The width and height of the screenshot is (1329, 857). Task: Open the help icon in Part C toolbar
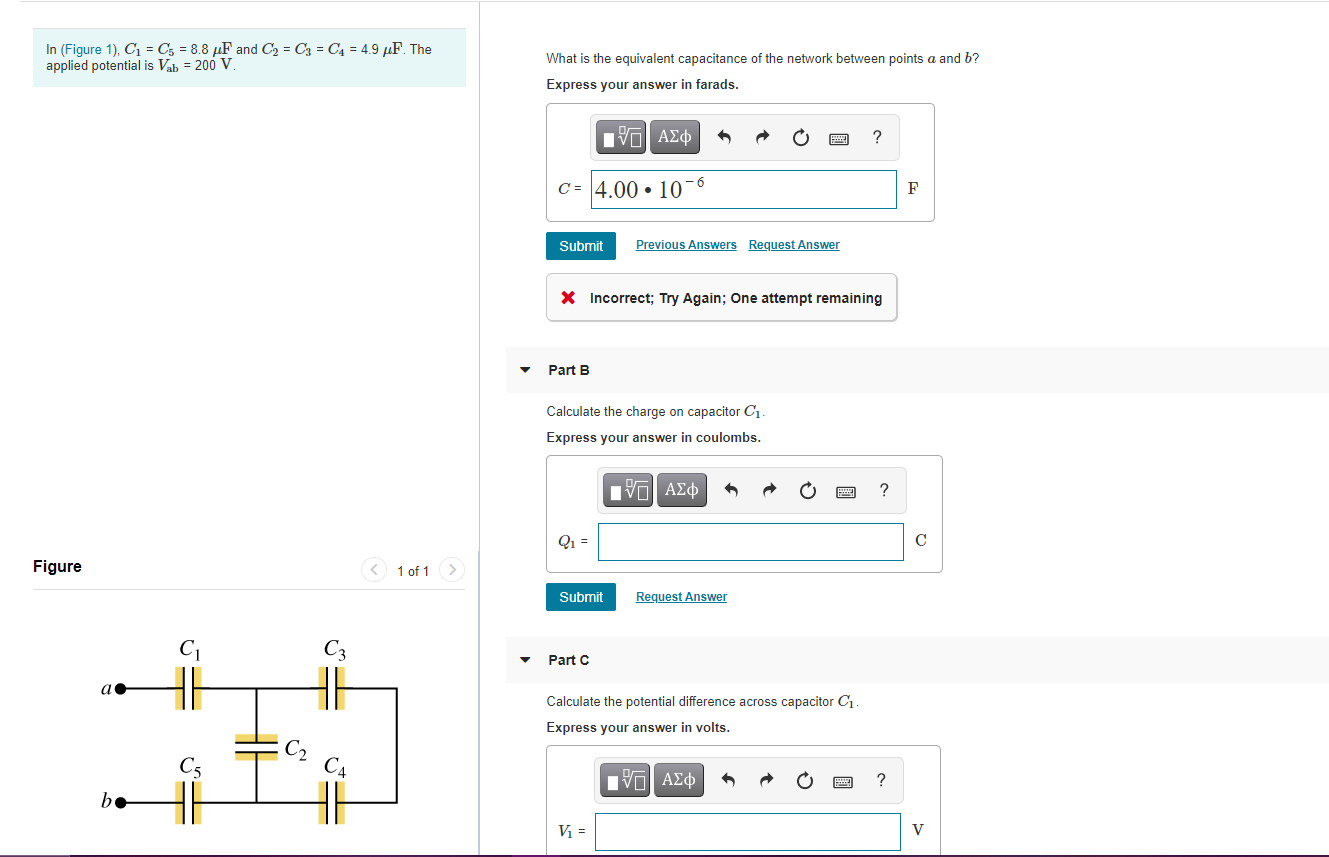[880, 780]
